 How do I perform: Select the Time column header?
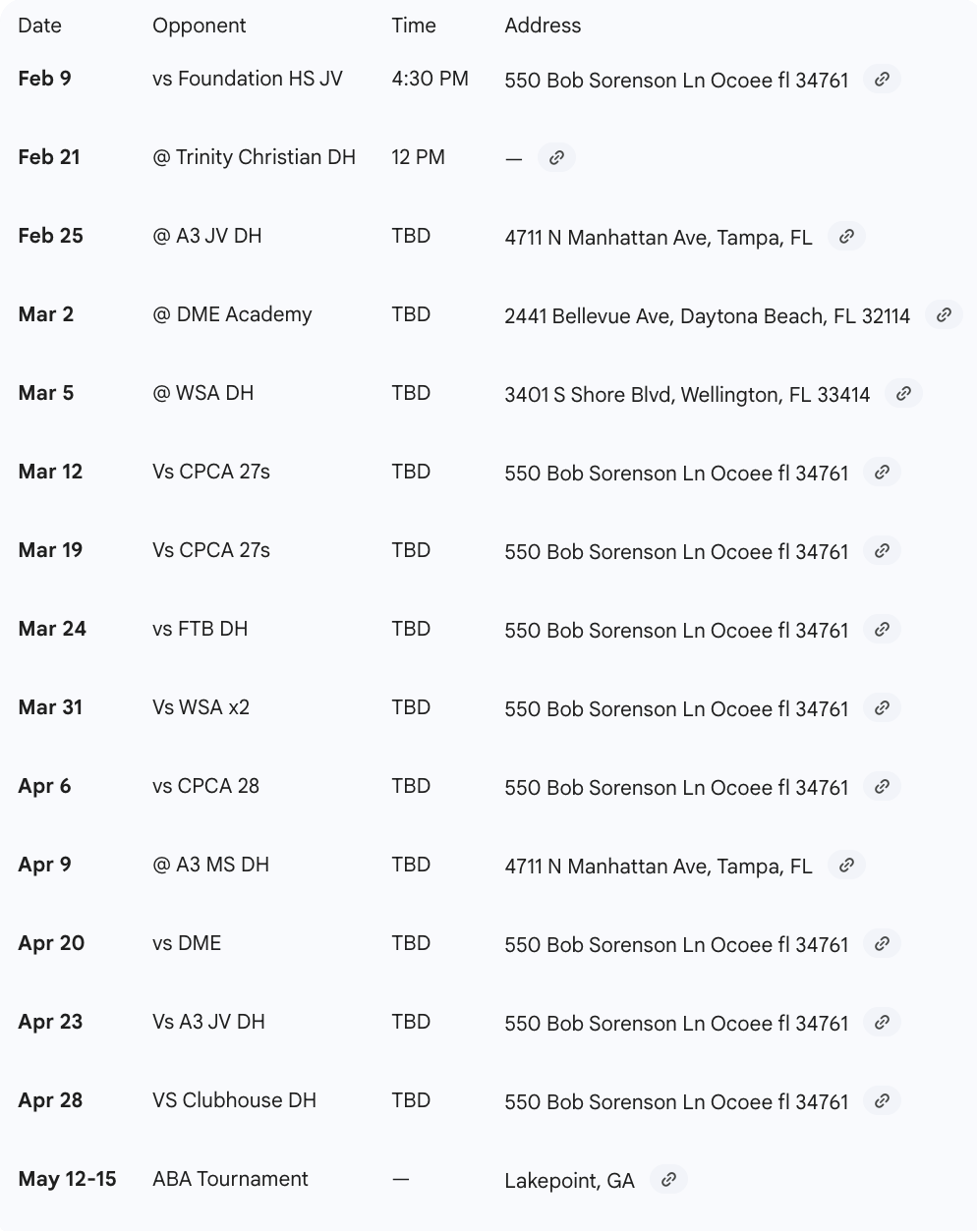click(x=414, y=26)
